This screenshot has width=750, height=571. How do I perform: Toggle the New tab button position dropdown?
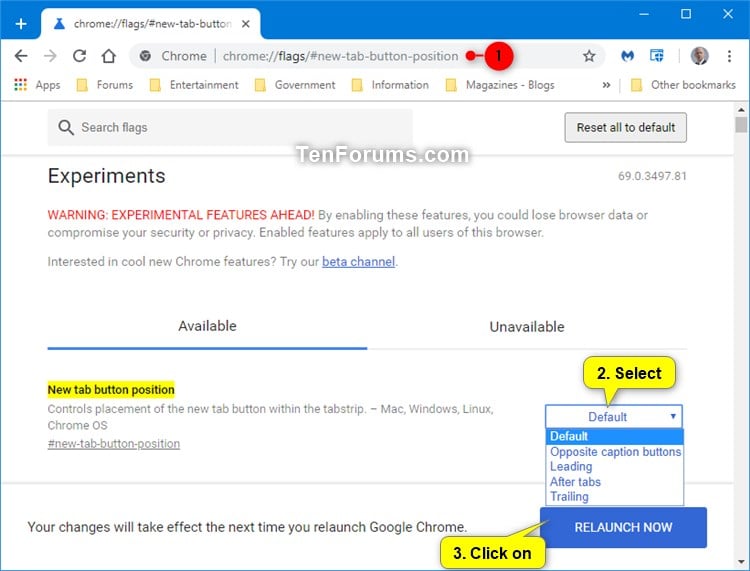point(614,417)
